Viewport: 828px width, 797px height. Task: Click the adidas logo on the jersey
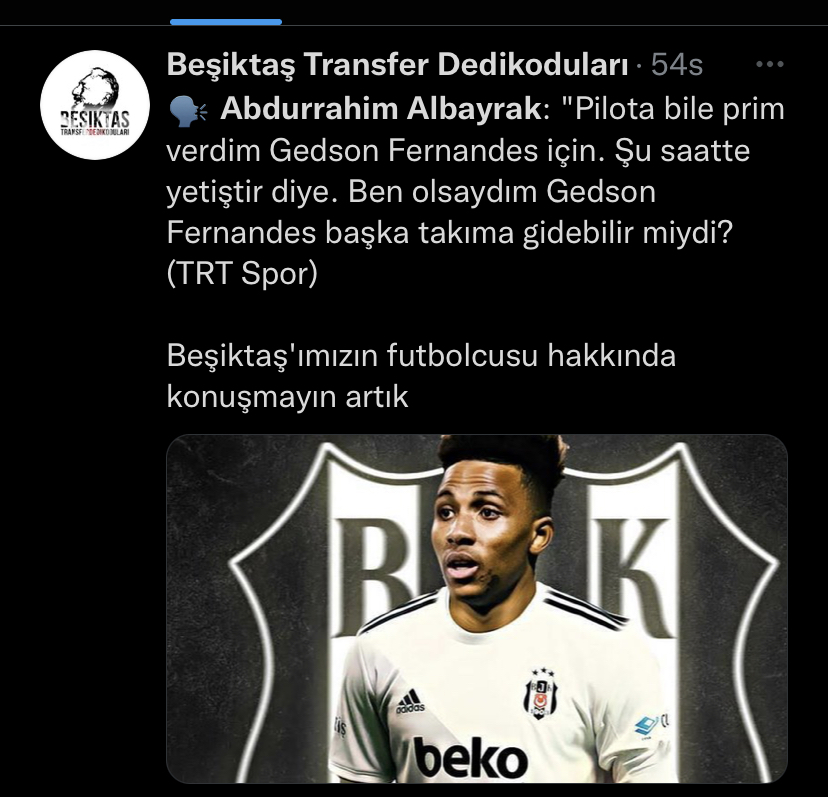[411, 701]
